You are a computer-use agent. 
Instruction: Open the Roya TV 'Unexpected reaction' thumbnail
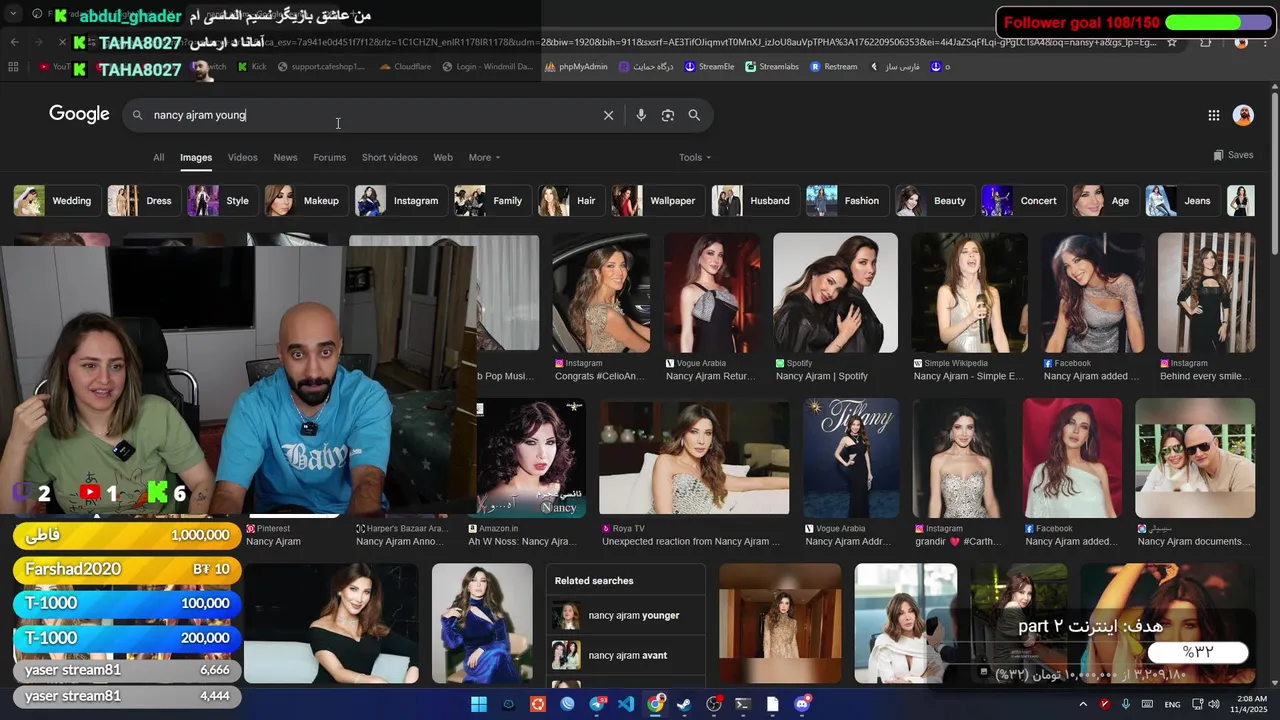[x=694, y=457]
